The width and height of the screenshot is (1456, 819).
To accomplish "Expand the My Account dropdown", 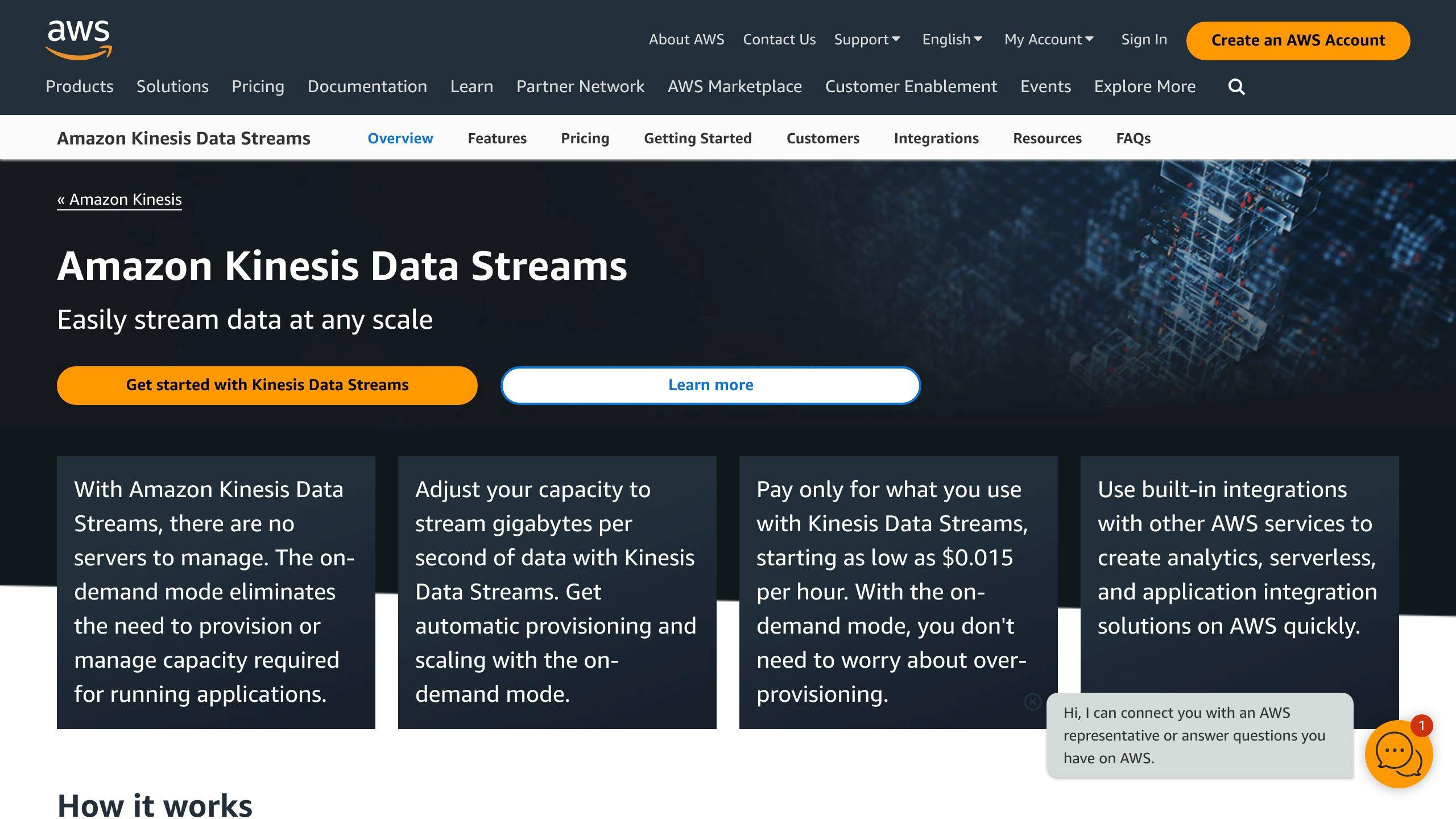I will point(1049,39).
